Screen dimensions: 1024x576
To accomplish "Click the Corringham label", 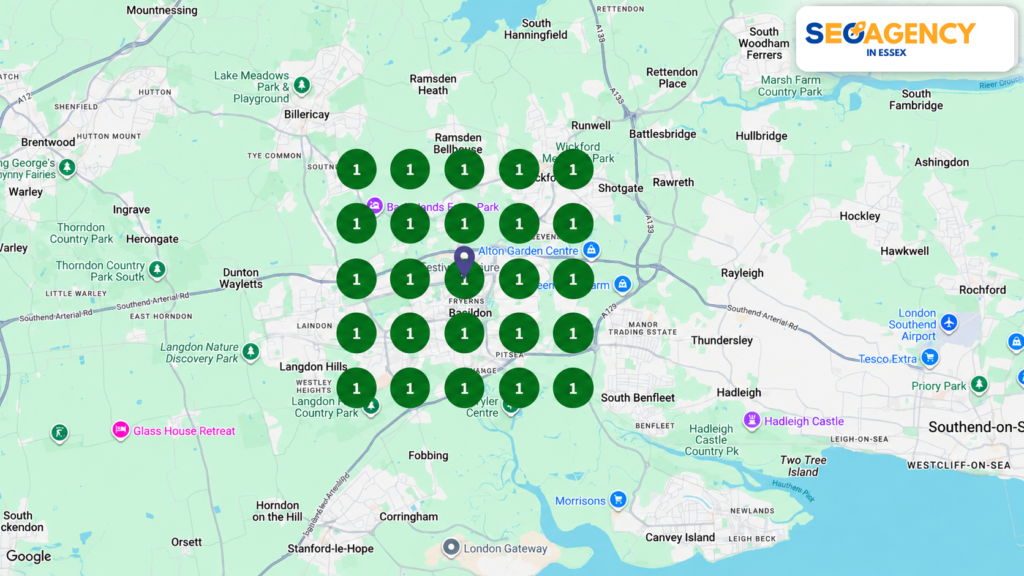I will pos(409,517).
